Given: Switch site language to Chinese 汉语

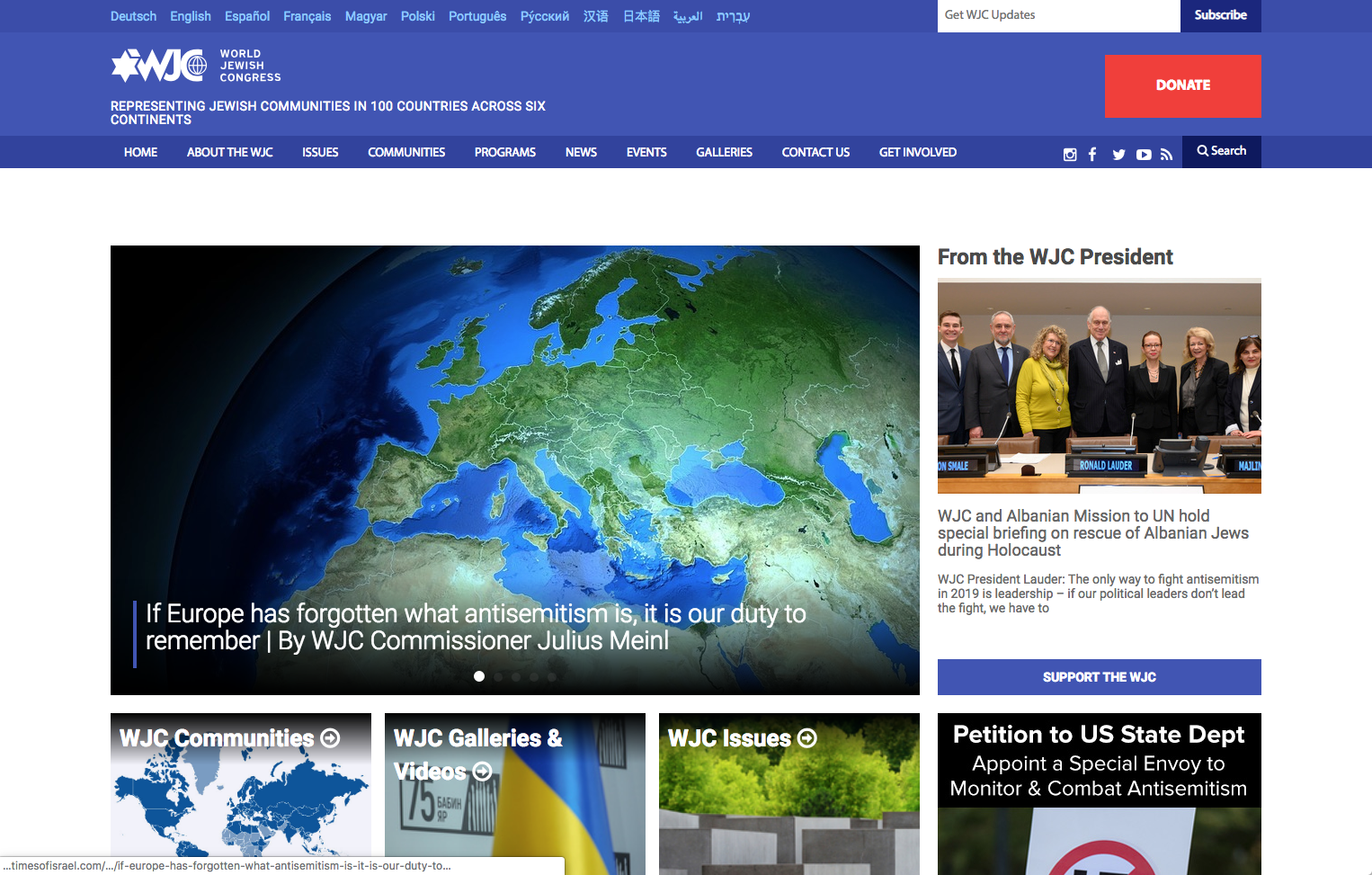Looking at the screenshot, I should click(596, 16).
